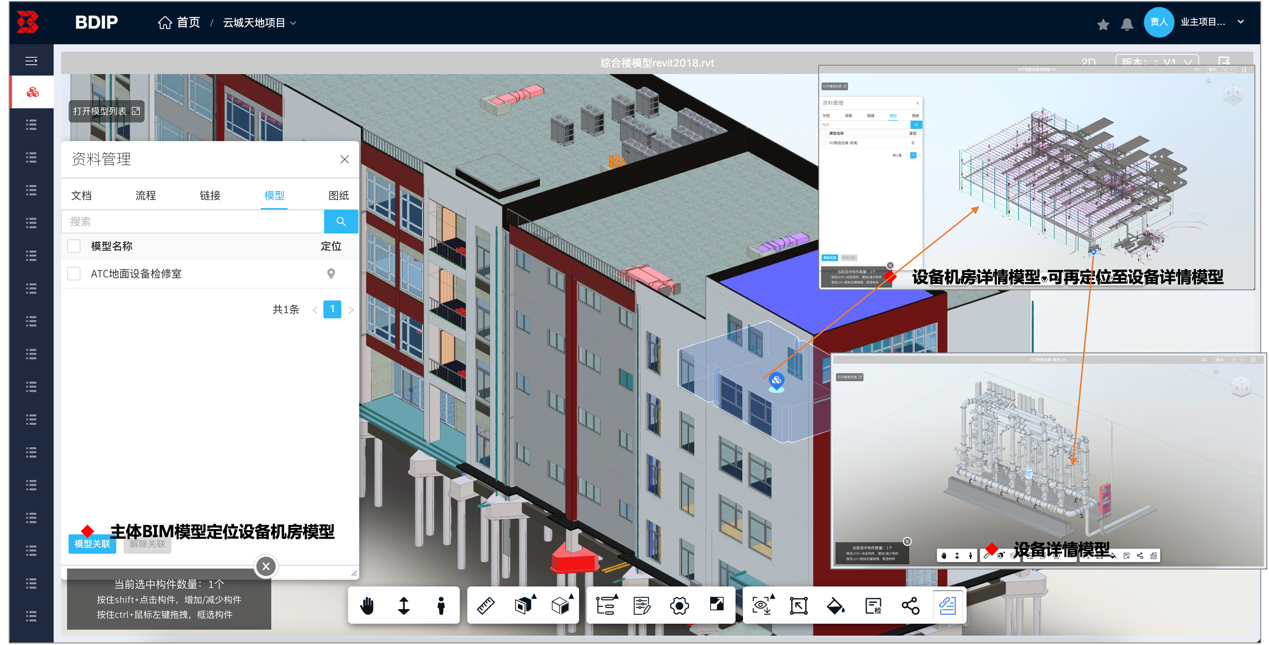This screenshot has width=1269, height=645.
Task: Click the 解除关联 button
Action: coord(148,544)
